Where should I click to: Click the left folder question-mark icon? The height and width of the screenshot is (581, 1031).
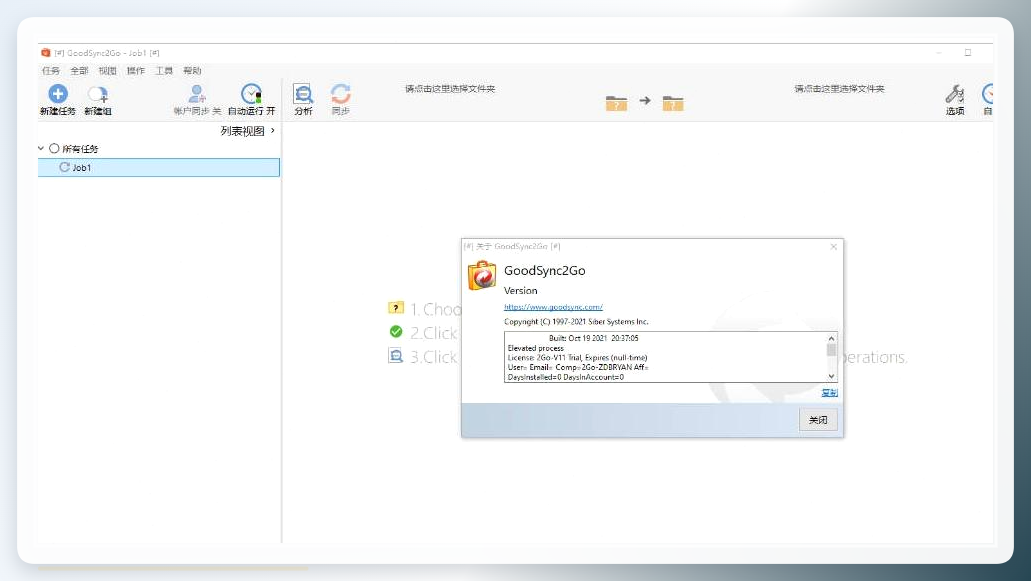[x=616, y=103]
